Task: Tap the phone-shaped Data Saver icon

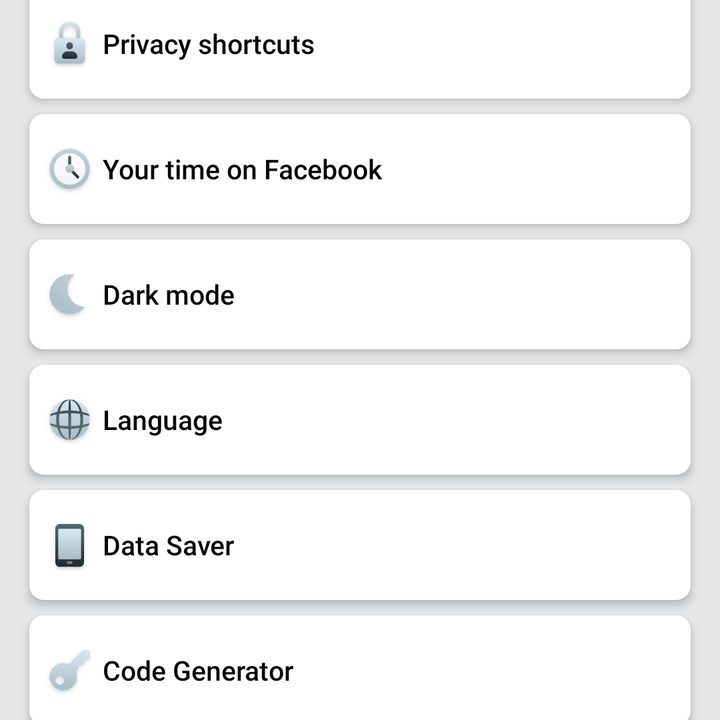Action: (x=69, y=545)
